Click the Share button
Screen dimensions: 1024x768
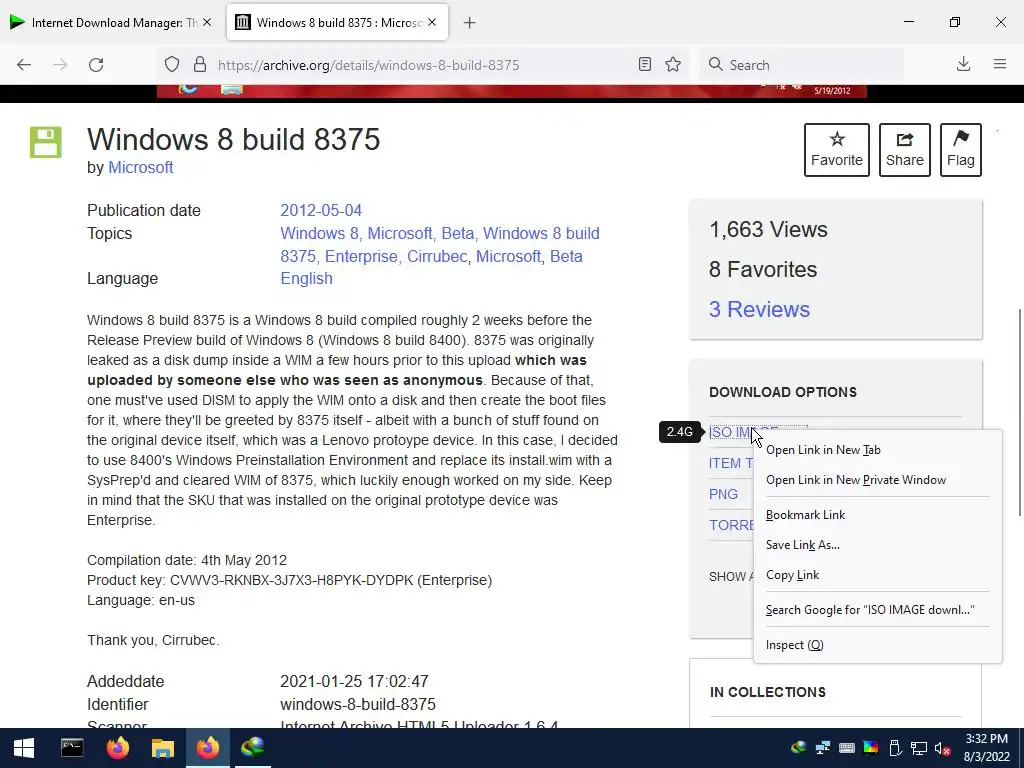904,150
